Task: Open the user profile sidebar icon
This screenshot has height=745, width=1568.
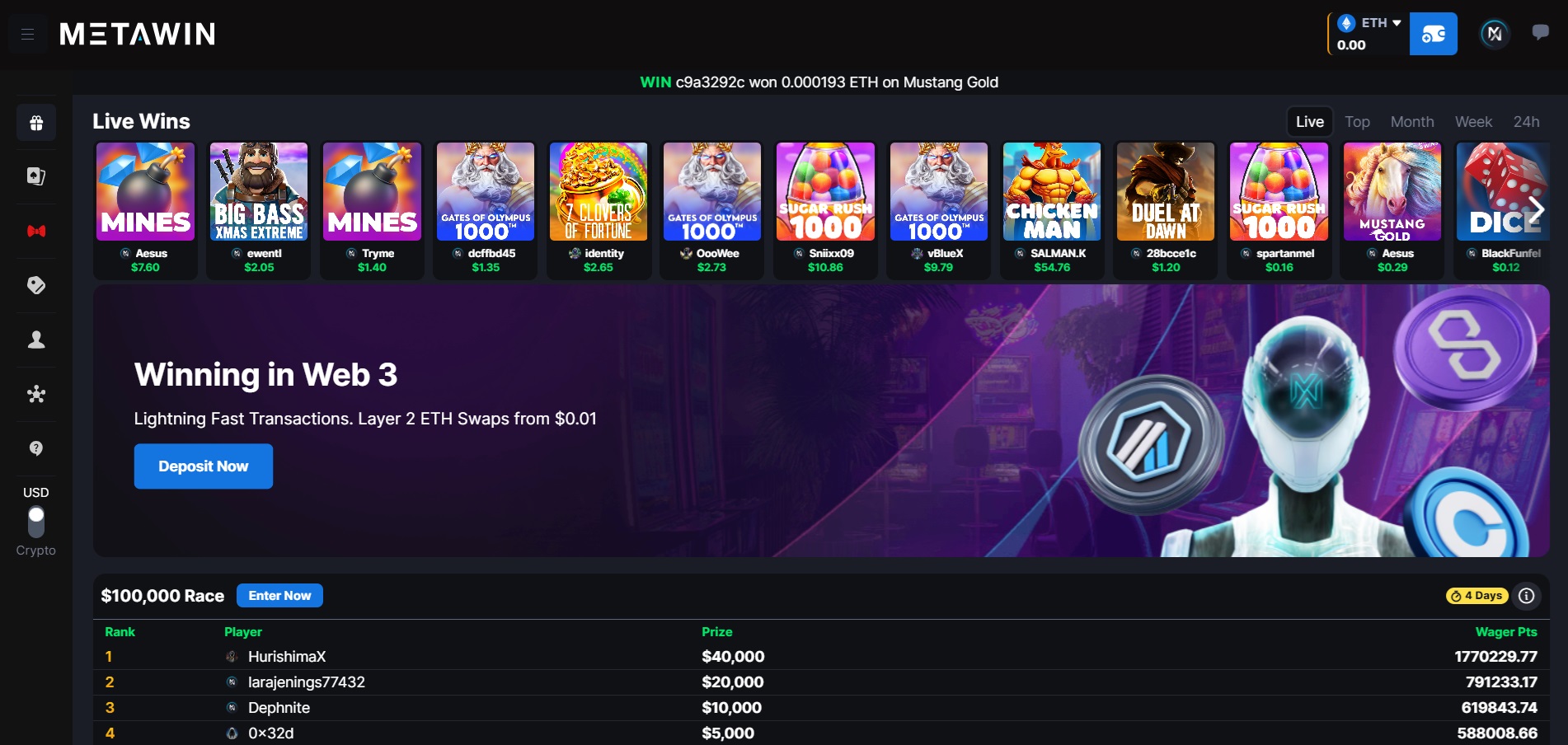Action: [36, 340]
